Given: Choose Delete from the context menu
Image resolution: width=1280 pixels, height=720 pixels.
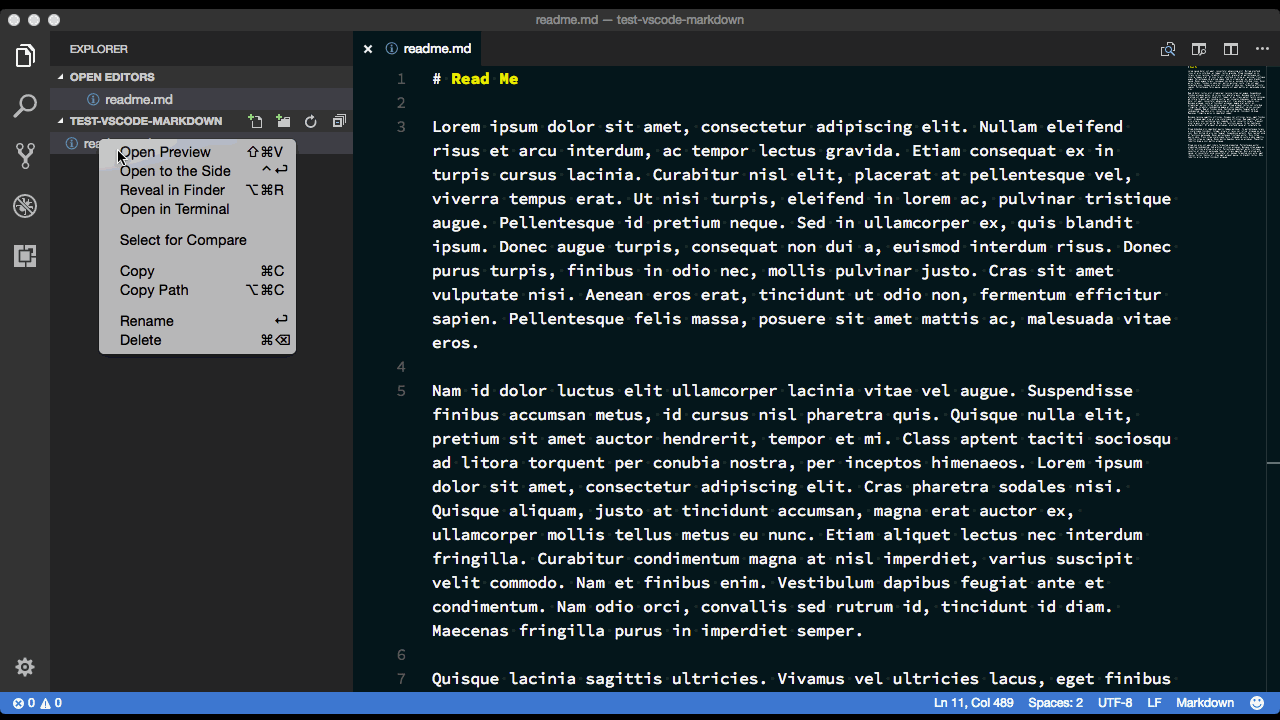Looking at the screenshot, I should tap(197, 340).
